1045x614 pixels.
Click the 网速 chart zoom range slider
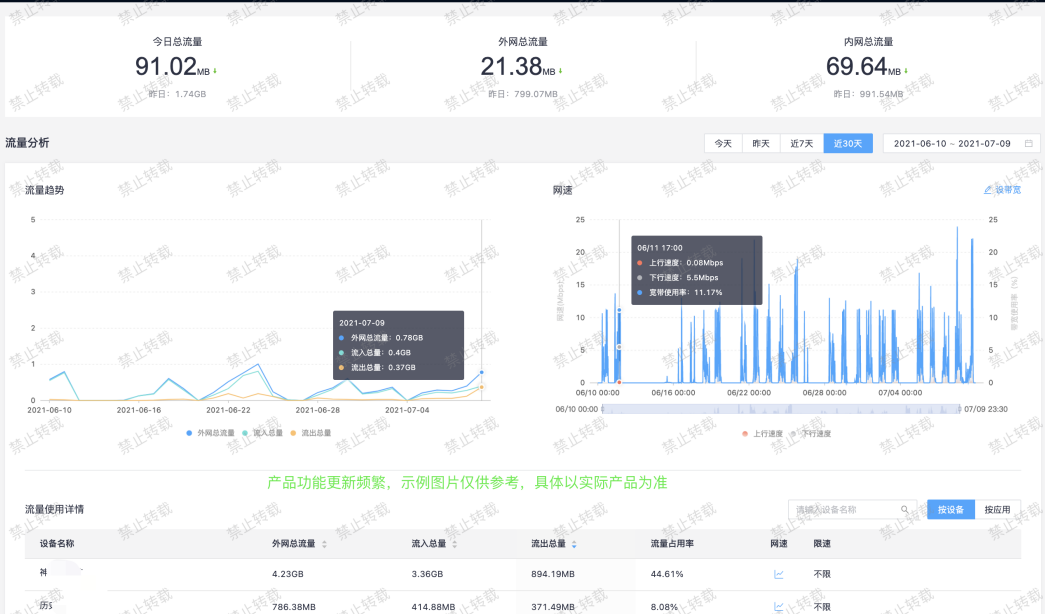(781, 409)
